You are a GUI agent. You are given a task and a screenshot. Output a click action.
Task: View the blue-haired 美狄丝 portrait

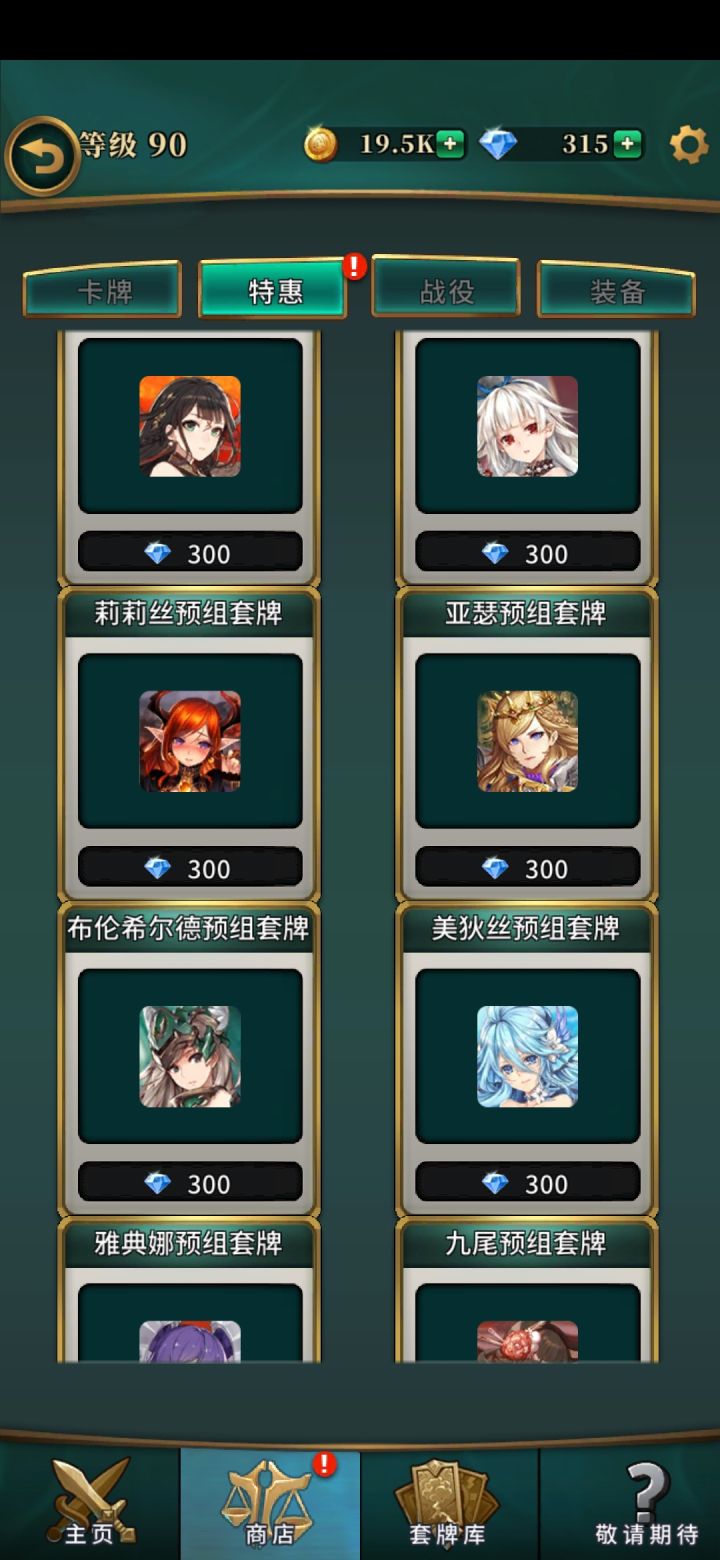527,1056
